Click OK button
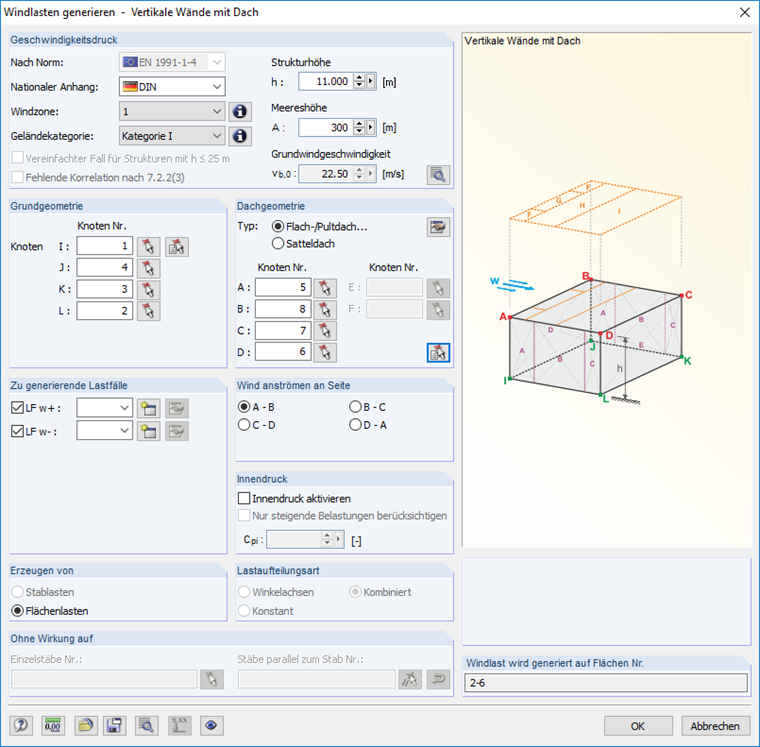 pyautogui.click(x=638, y=726)
